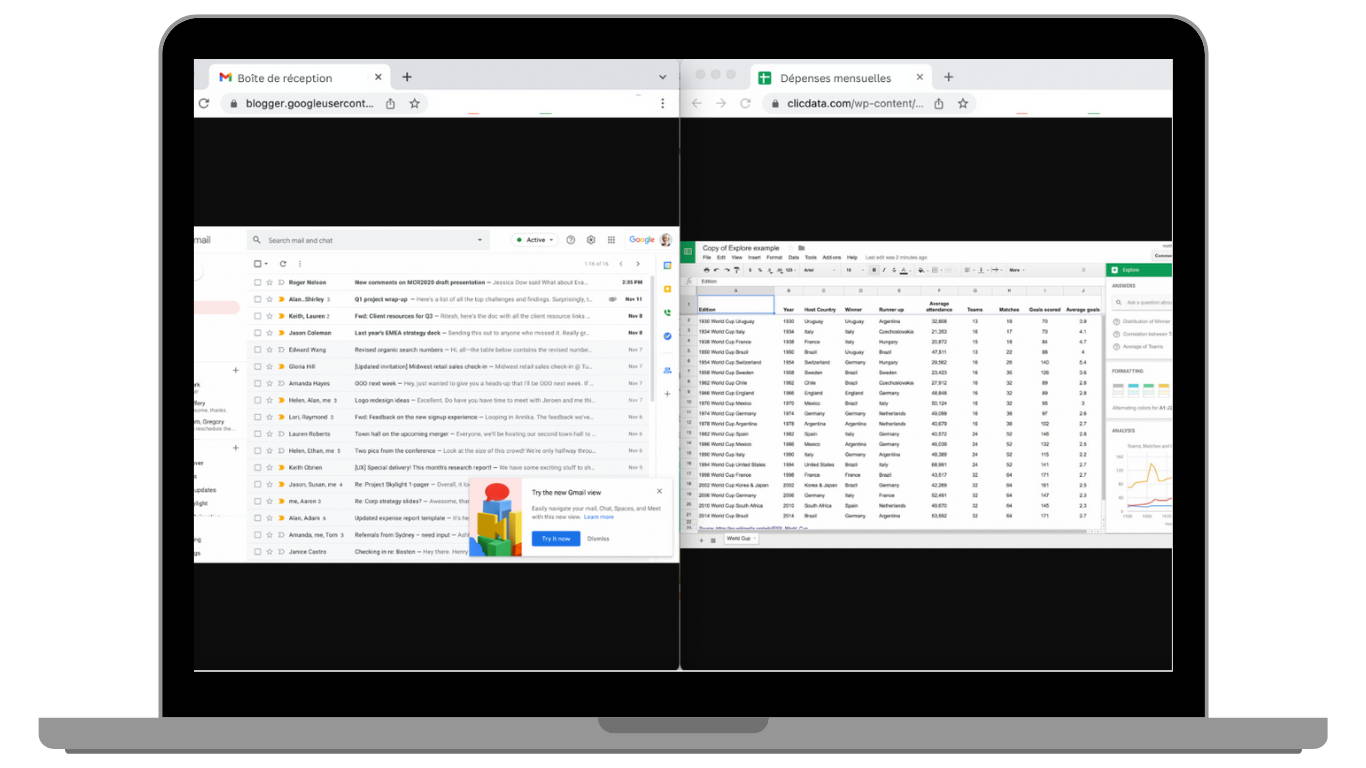Tick the checkbox for the Roger Nelson email

pos(257,282)
